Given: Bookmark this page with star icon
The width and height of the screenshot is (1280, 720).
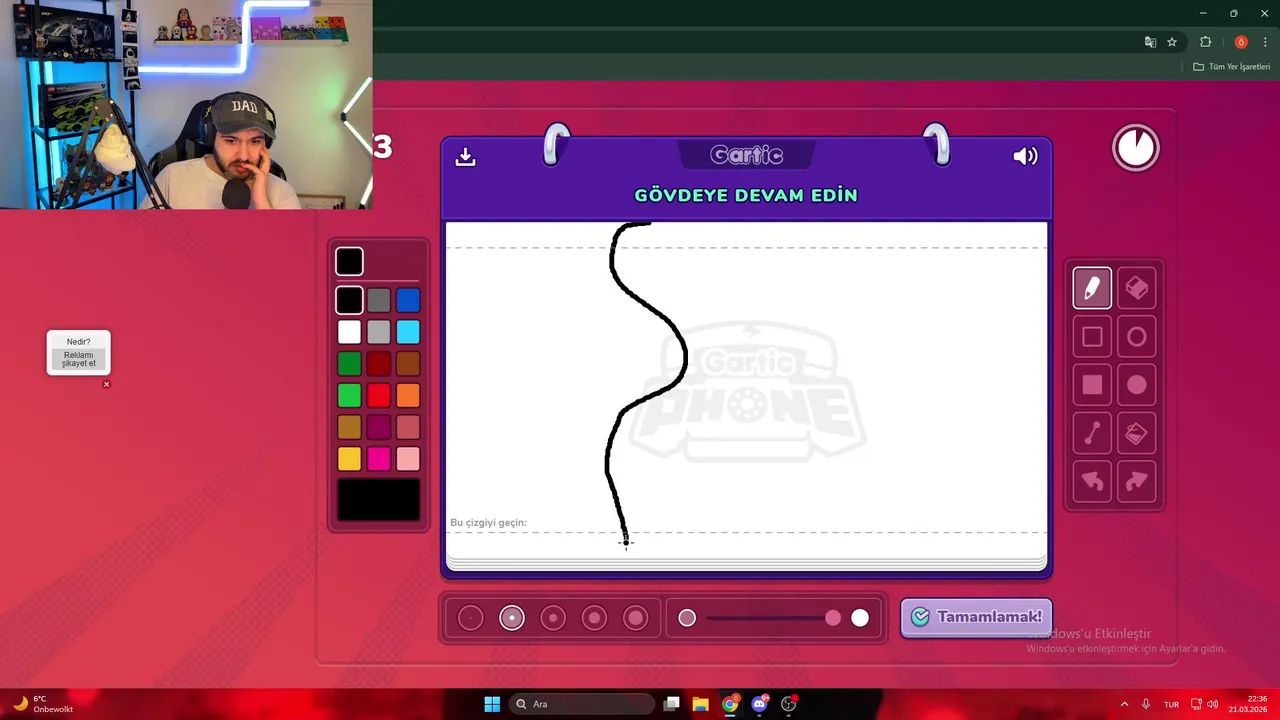Looking at the screenshot, I should [x=1172, y=42].
